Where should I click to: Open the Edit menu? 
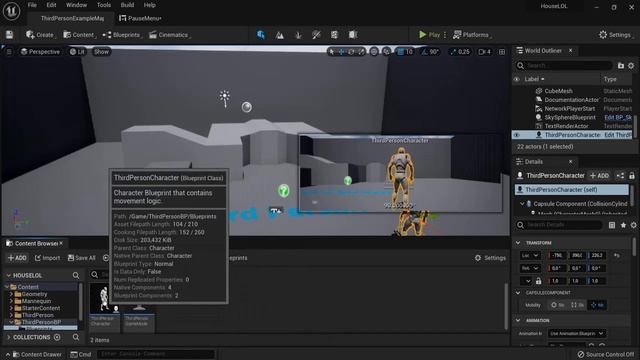51,5
